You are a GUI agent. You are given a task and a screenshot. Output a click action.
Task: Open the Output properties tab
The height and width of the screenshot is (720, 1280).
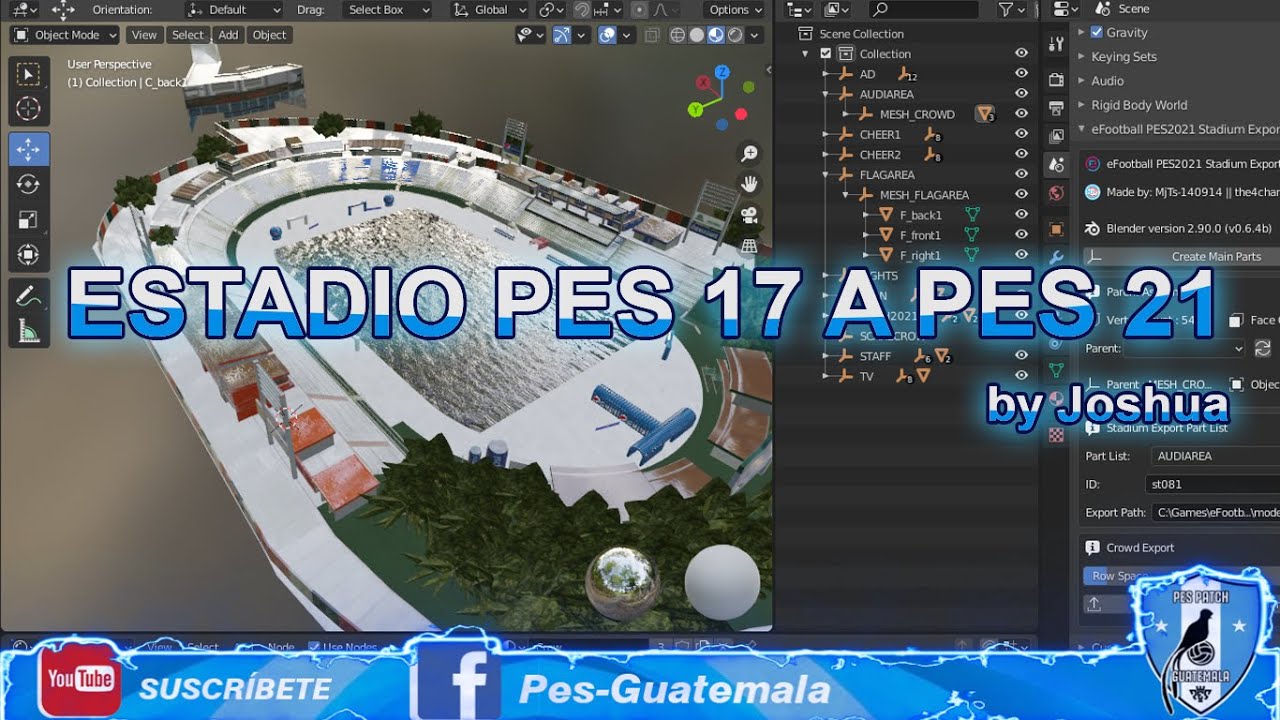tap(1056, 108)
